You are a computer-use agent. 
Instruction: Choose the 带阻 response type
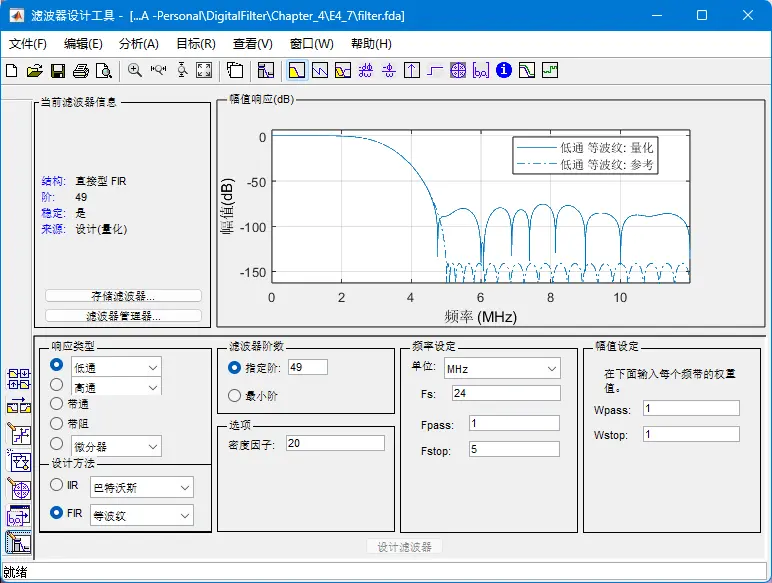pos(57,423)
